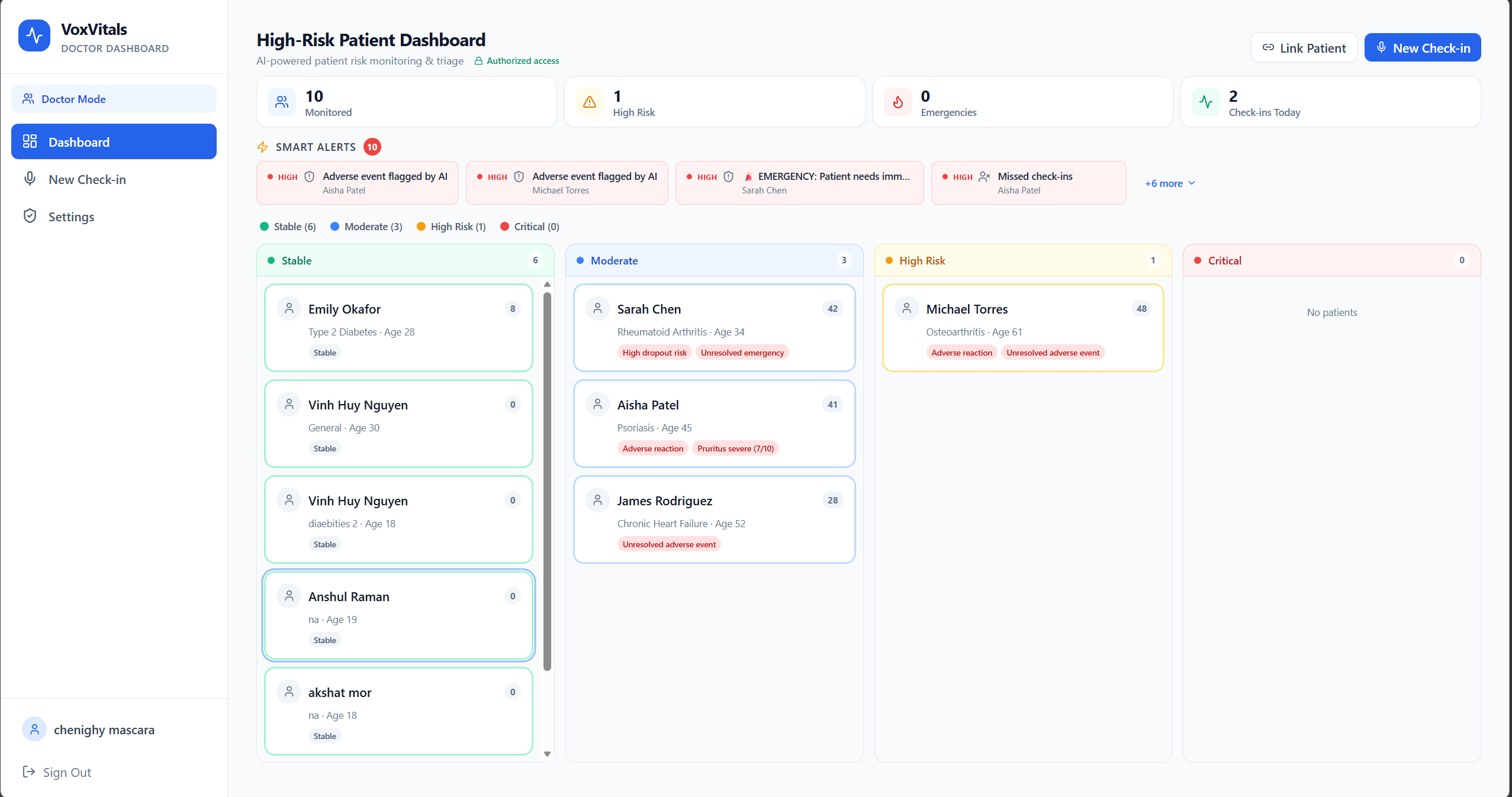Open Settings from the sidebar menu

(x=71, y=217)
